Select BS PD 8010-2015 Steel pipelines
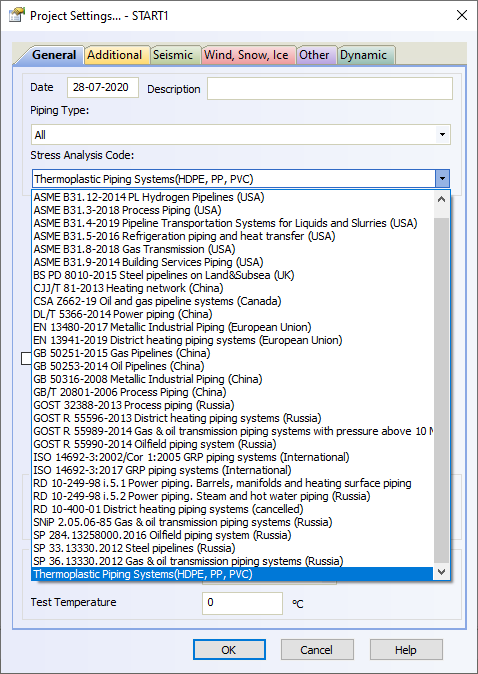The width and height of the screenshot is (478, 674). pyautogui.click(x=232, y=275)
